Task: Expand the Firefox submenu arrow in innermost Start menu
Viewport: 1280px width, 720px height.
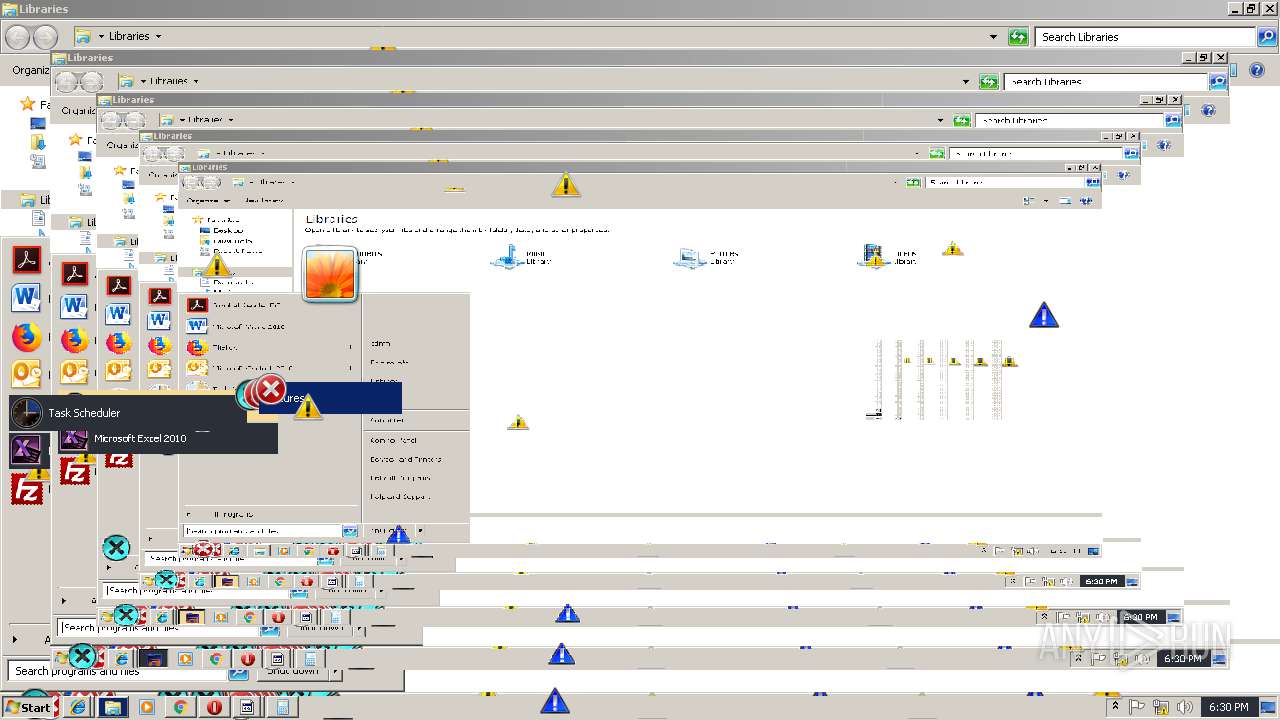Action: 350,347
